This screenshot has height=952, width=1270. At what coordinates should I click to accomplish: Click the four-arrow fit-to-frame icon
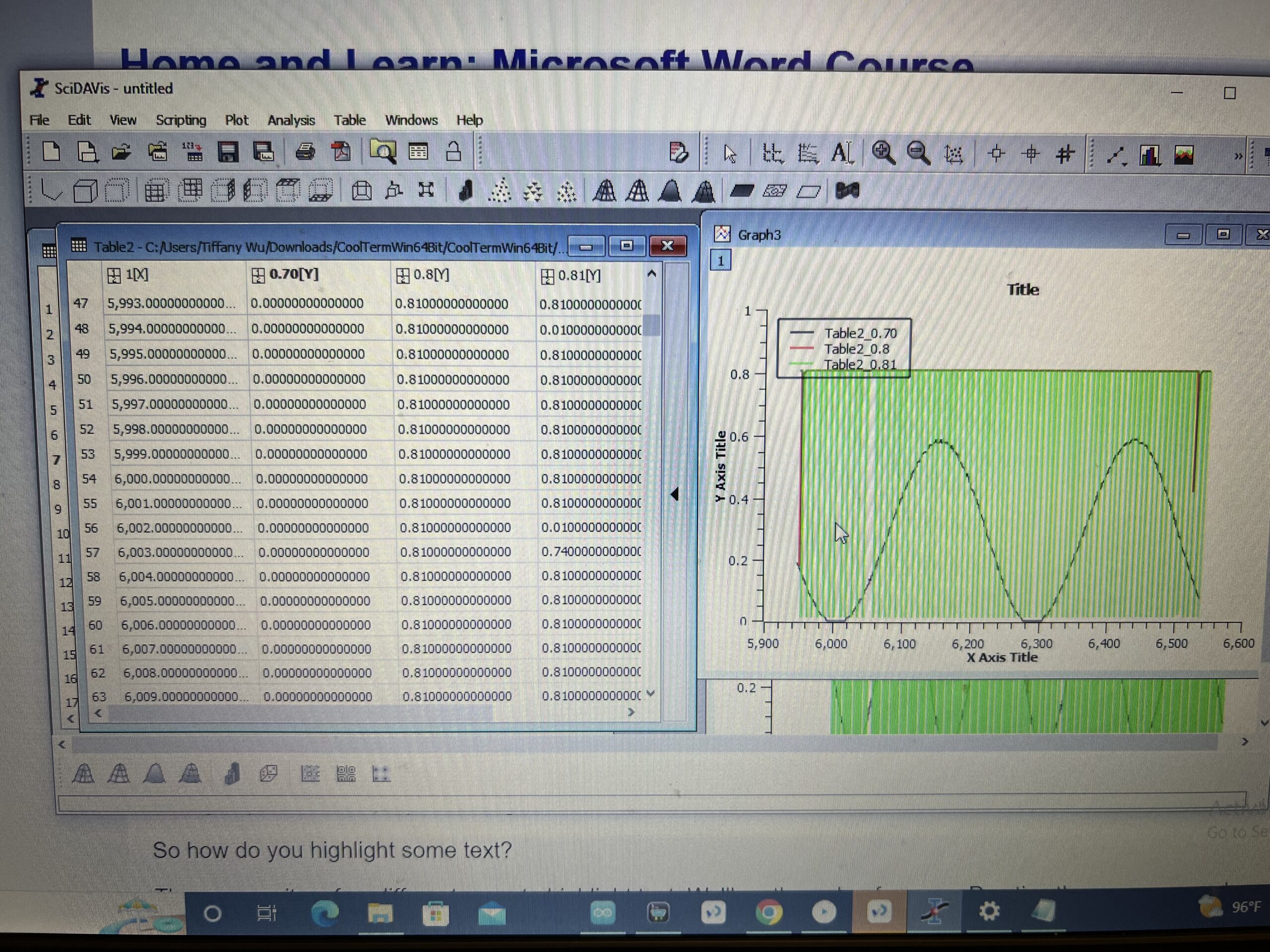click(426, 190)
